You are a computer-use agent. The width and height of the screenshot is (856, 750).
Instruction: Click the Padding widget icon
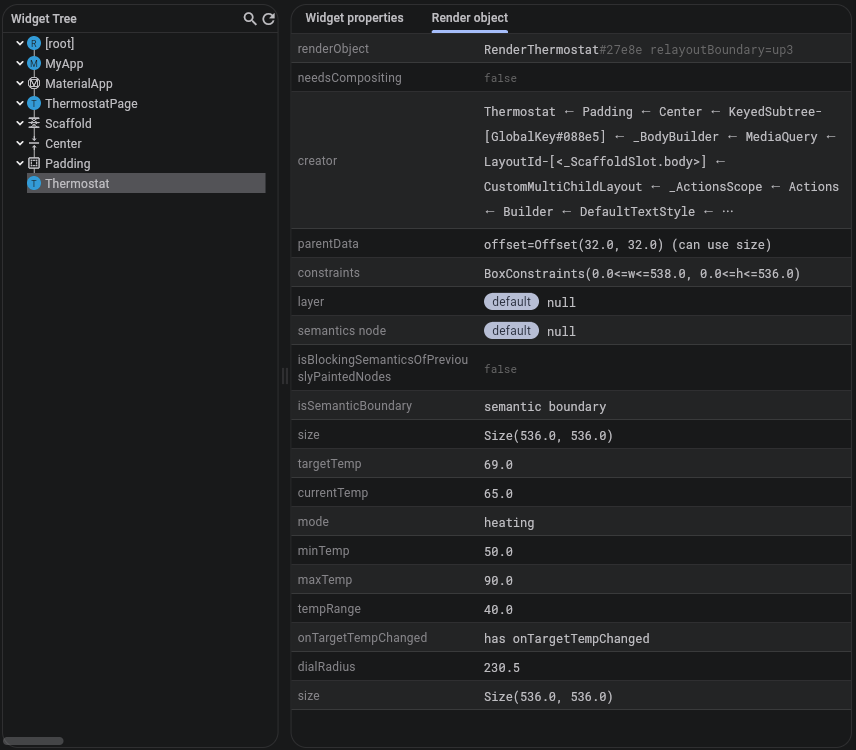click(34, 163)
